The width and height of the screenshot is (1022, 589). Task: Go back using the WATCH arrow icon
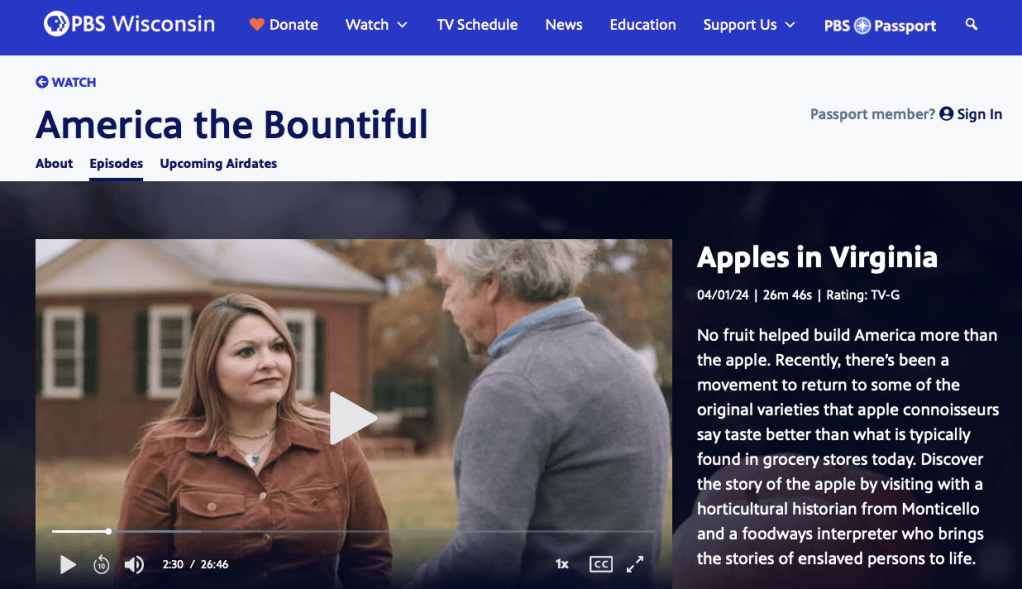pos(42,82)
